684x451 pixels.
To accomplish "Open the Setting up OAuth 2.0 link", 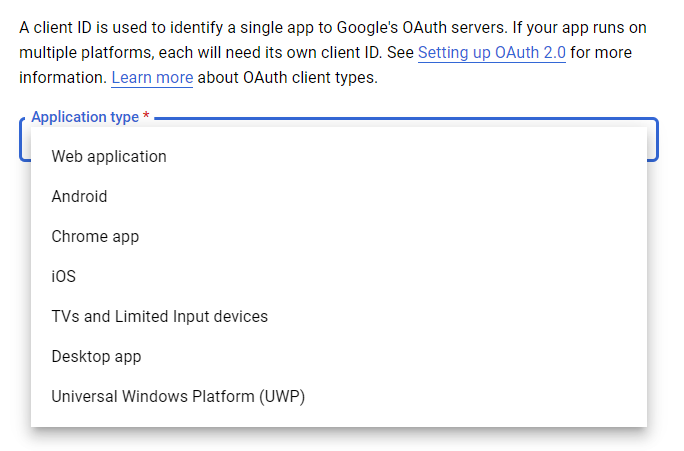I will [x=492, y=53].
